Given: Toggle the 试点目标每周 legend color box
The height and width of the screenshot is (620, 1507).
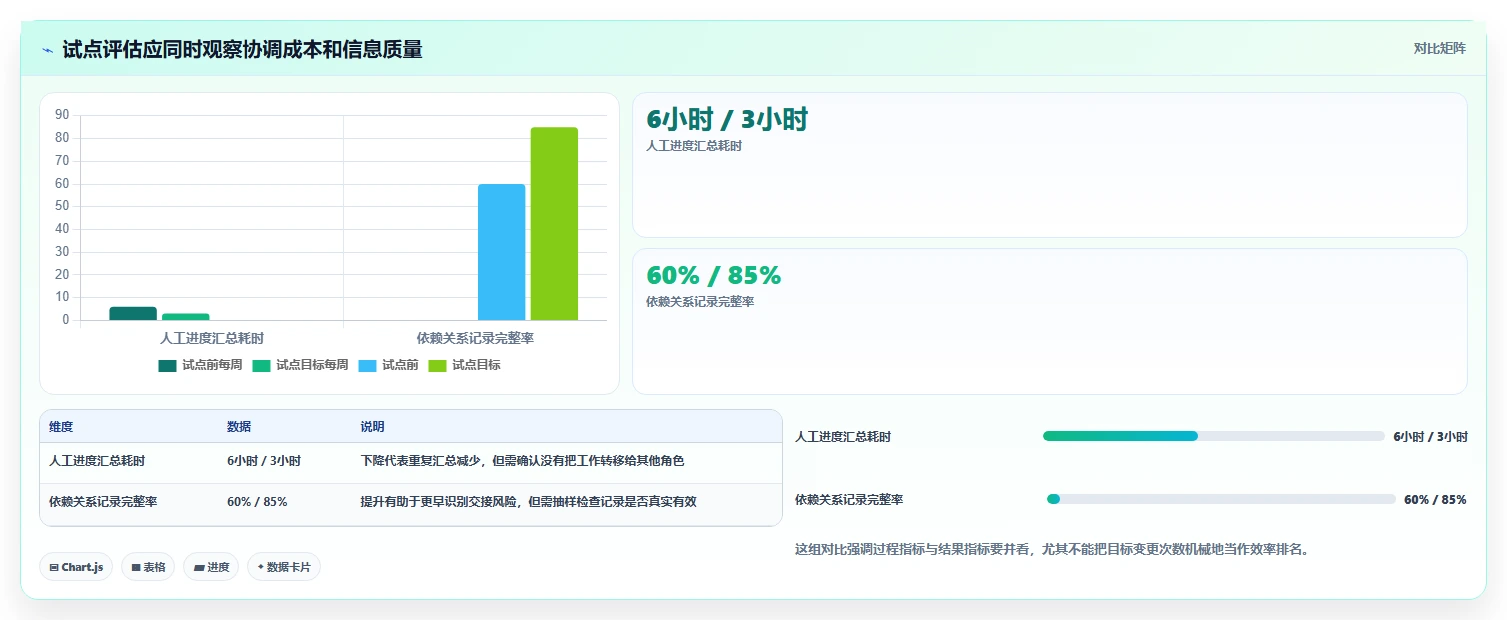Looking at the screenshot, I should pyautogui.click(x=261, y=366).
